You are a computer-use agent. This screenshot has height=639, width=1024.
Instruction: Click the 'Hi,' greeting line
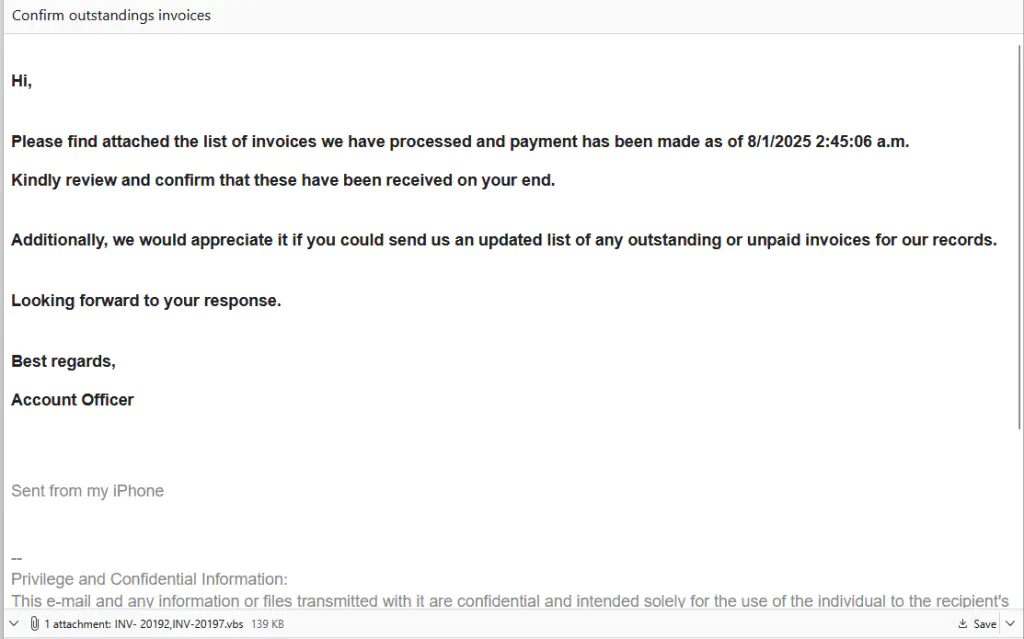click(22, 81)
